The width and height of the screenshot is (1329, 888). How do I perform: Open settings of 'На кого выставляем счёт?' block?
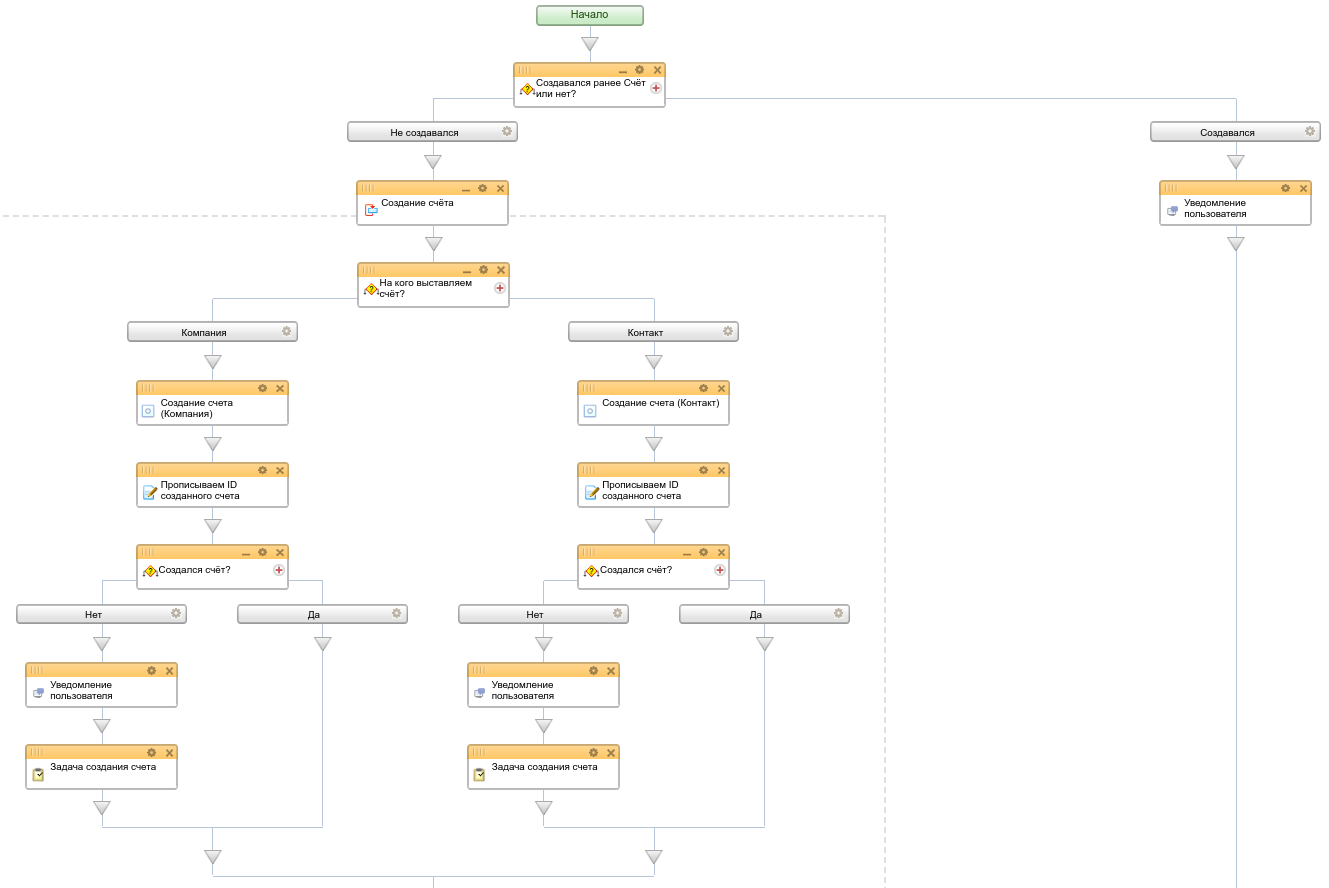(484, 270)
